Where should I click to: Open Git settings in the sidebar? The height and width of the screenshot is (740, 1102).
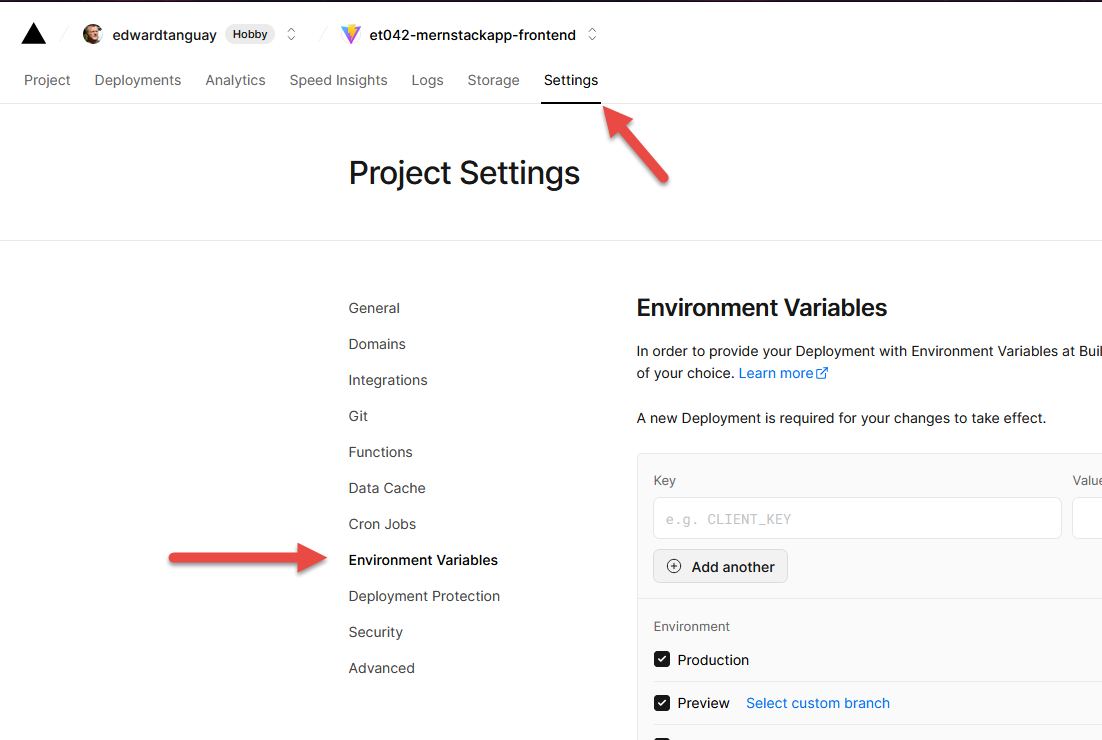(x=358, y=416)
